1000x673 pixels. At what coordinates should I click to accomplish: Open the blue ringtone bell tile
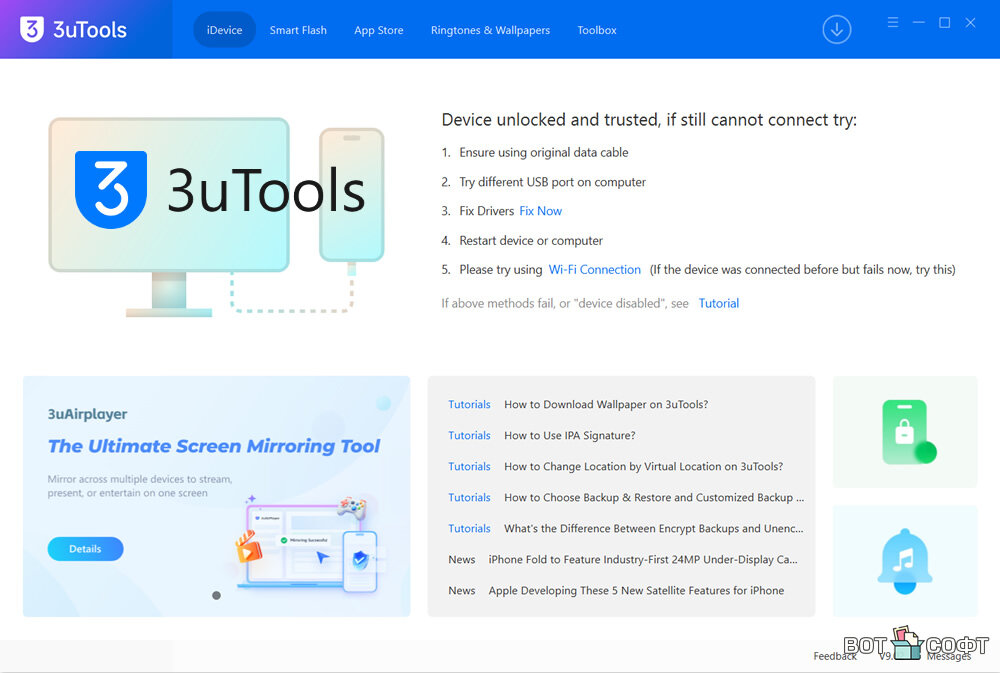coord(905,560)
